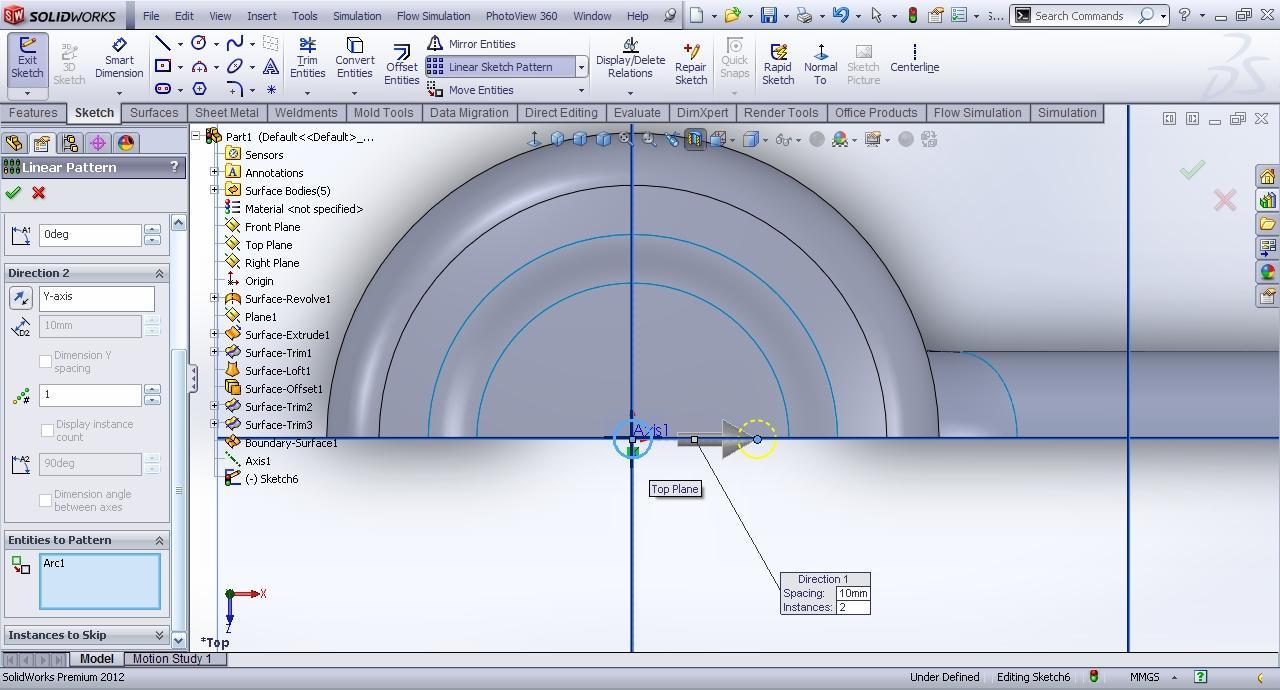Expand the Instances to Skip section
1280x690 pixels.
[x=159, y=635]
